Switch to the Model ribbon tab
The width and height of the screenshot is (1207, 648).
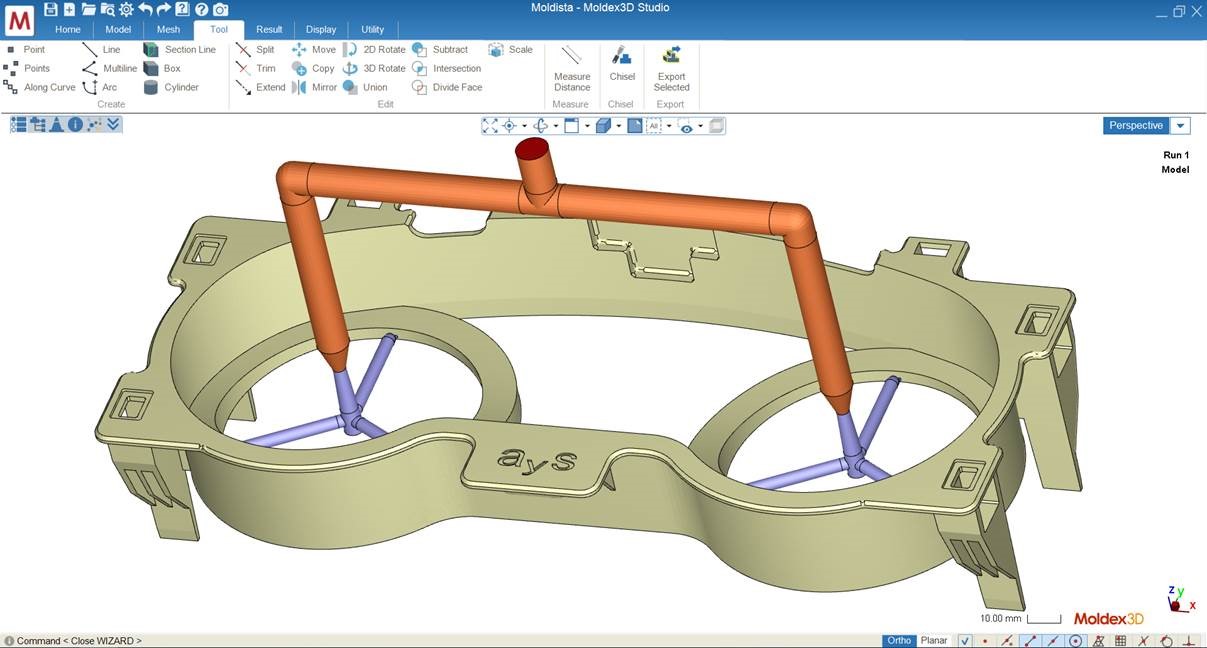click(x=118, y=30)
